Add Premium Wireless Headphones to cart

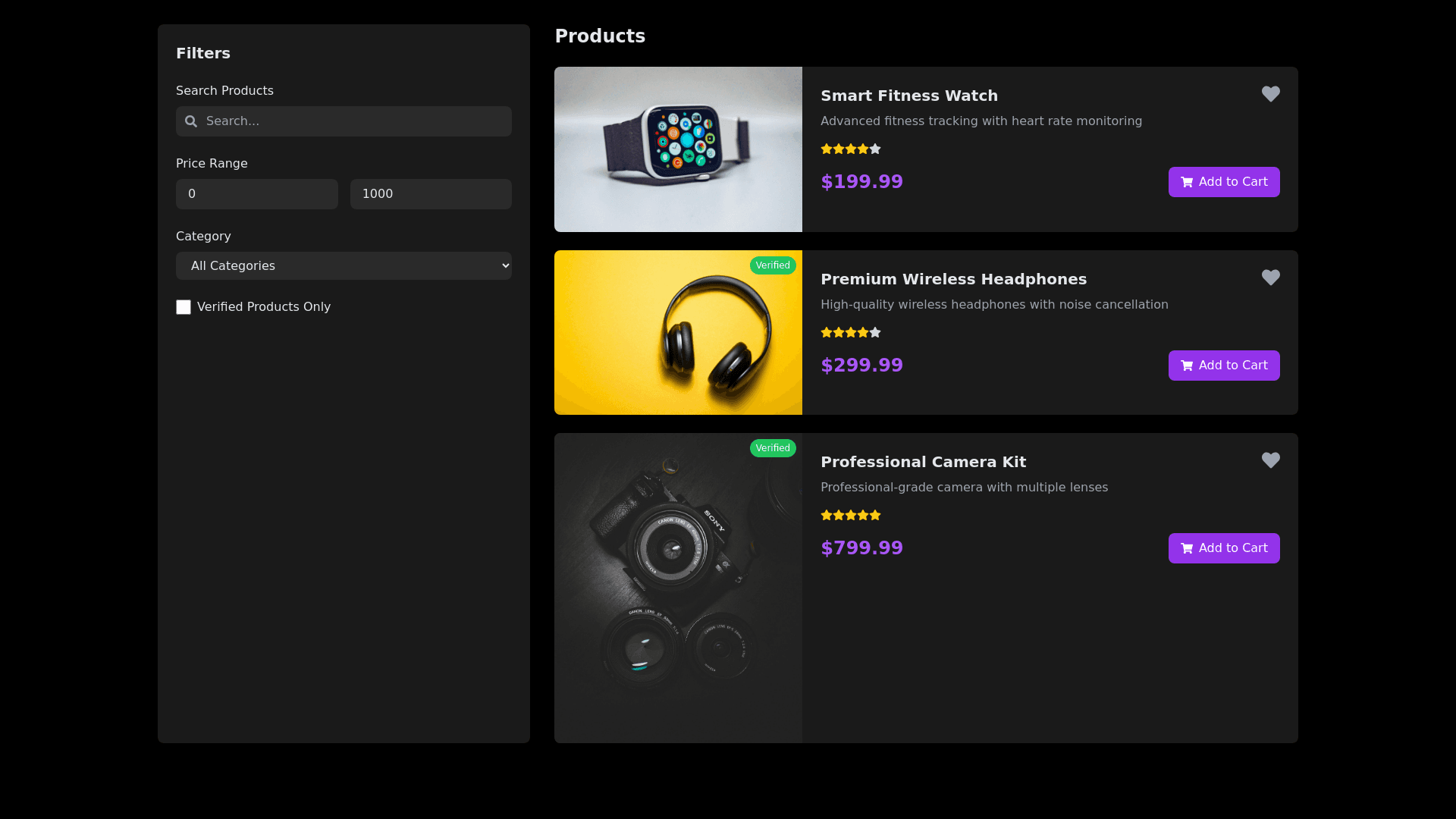coord(1223,366)
